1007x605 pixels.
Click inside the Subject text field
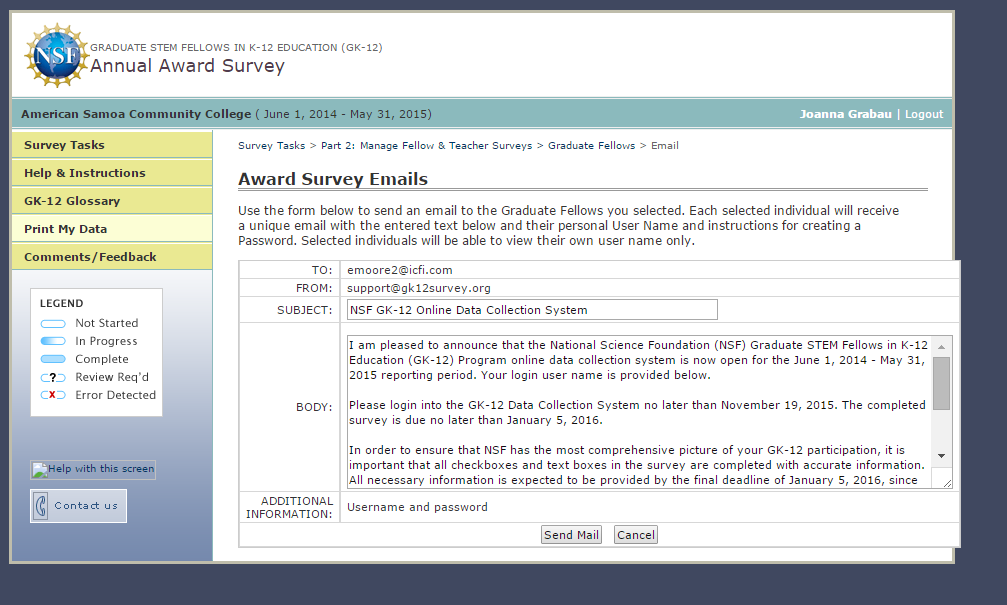531,310
